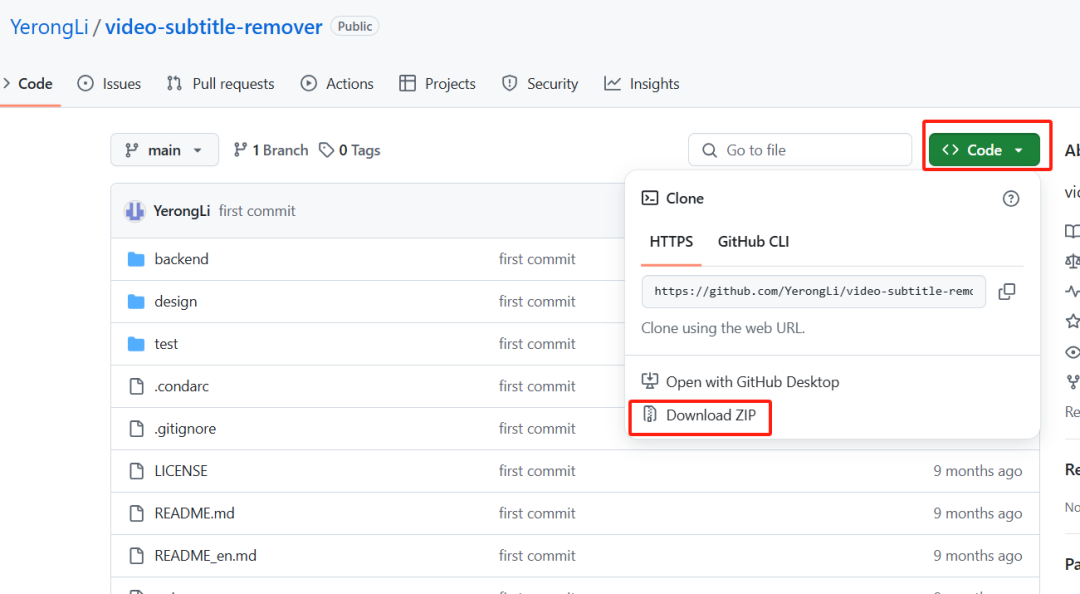Copy the clone URL with the copy icon

[1007, 291]
